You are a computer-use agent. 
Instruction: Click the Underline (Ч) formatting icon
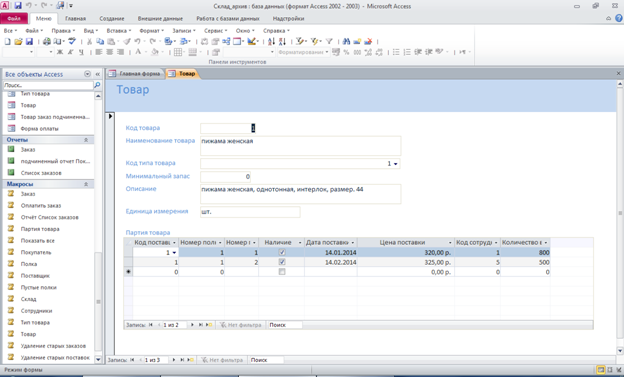coord(81,52)
